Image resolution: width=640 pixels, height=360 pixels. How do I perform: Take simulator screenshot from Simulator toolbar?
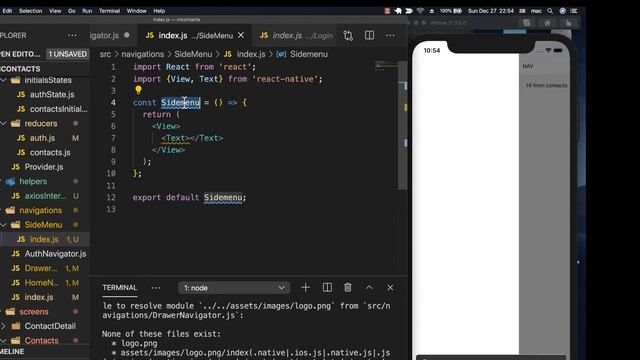coord(527,23)
